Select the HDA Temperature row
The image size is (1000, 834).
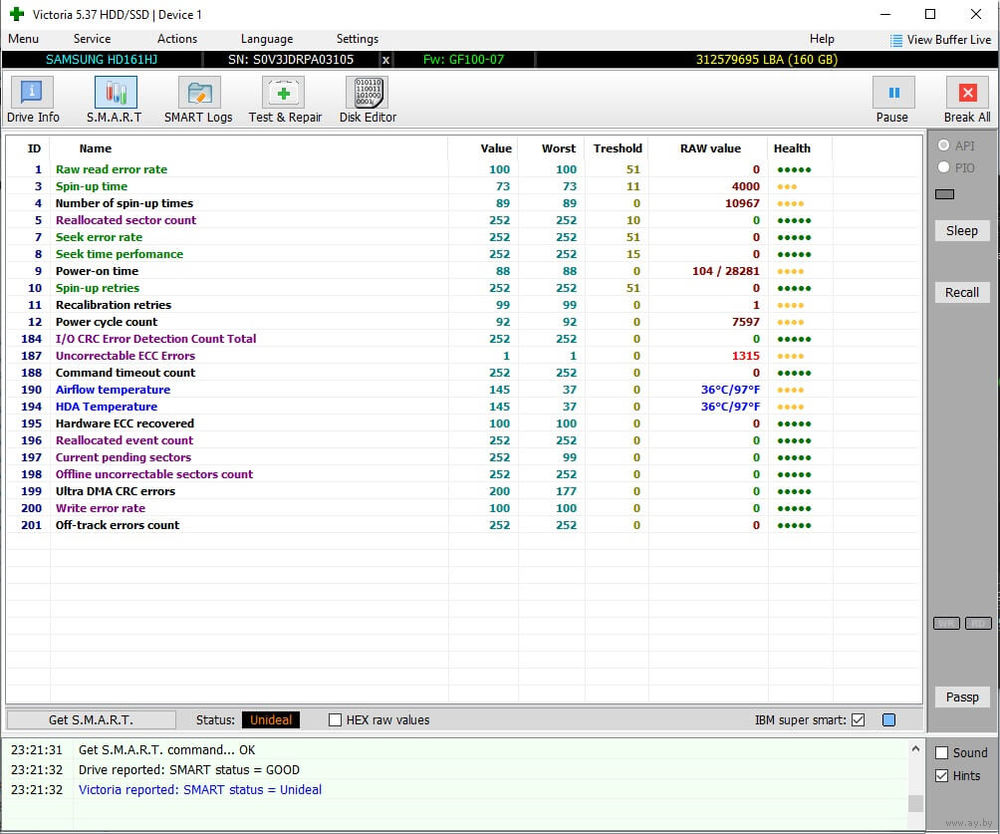tap(464, 407)
